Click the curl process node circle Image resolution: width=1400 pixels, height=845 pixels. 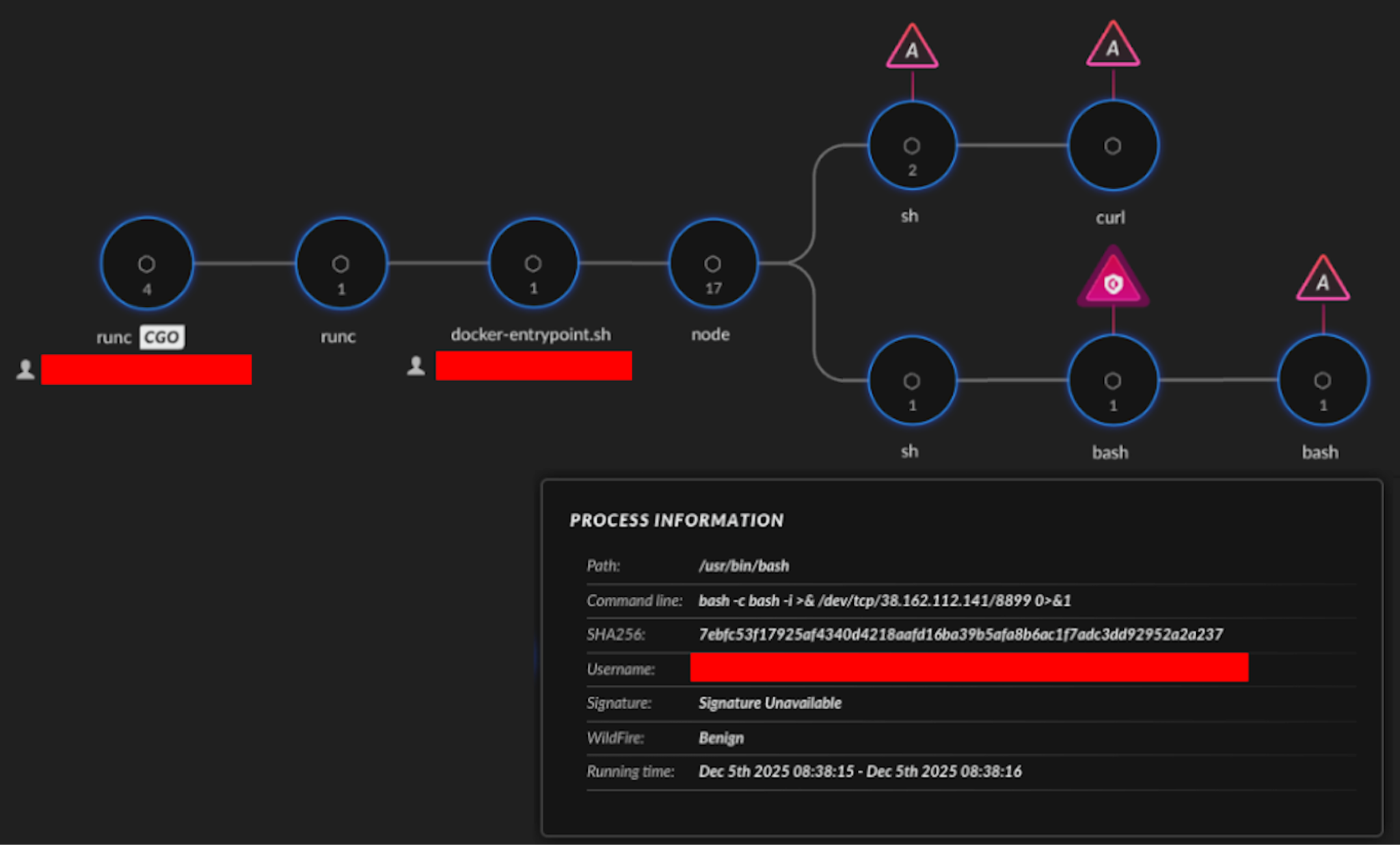pos(1112,145)
